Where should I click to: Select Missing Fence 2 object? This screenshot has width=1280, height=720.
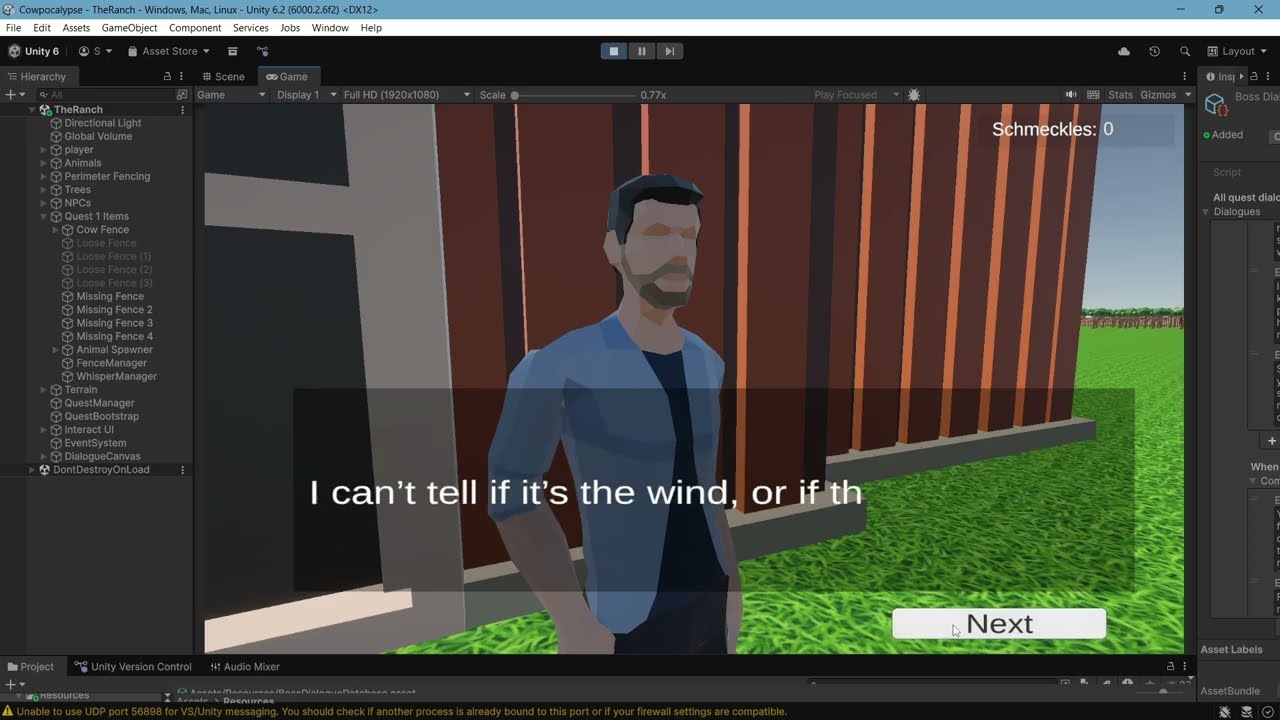114,310
